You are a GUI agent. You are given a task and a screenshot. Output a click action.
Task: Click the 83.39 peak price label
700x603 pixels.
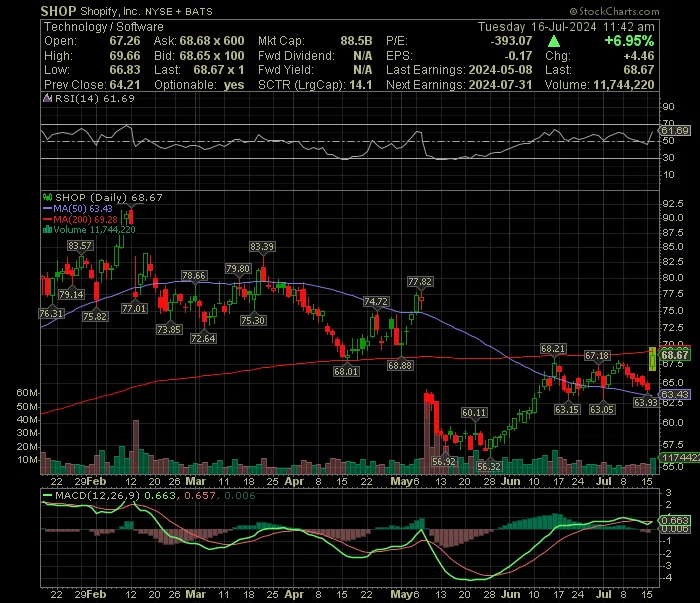[x=262, y=246]
